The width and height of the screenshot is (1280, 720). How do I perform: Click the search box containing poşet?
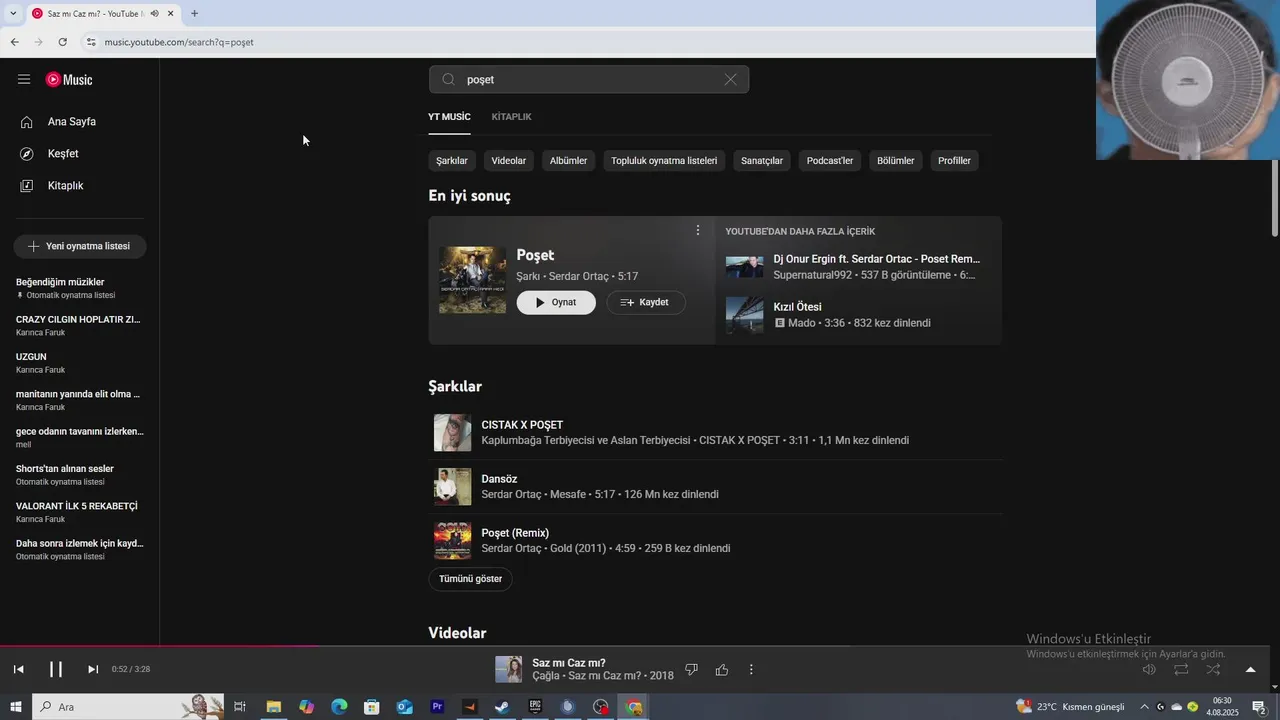(x=590, y=80)
